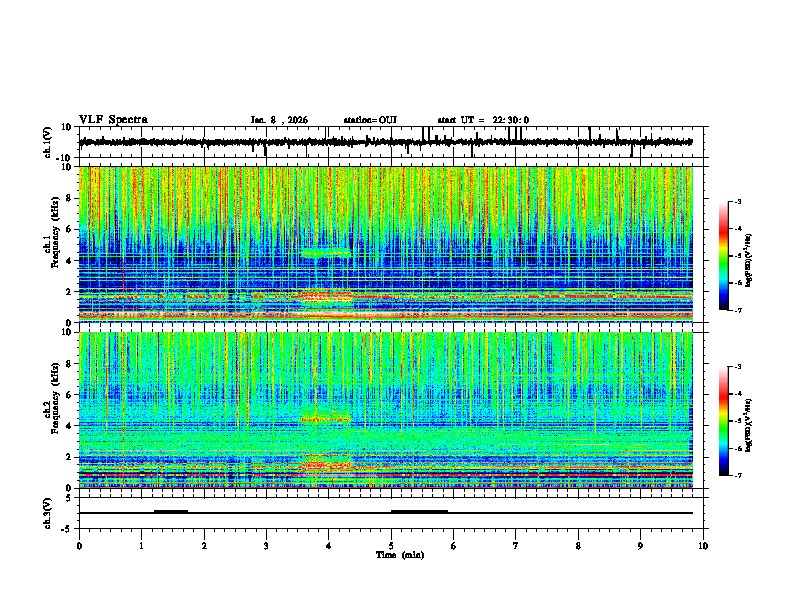Click time axis tick label '7'
This screenshot has height=612, width=792.
coord(516,546)
